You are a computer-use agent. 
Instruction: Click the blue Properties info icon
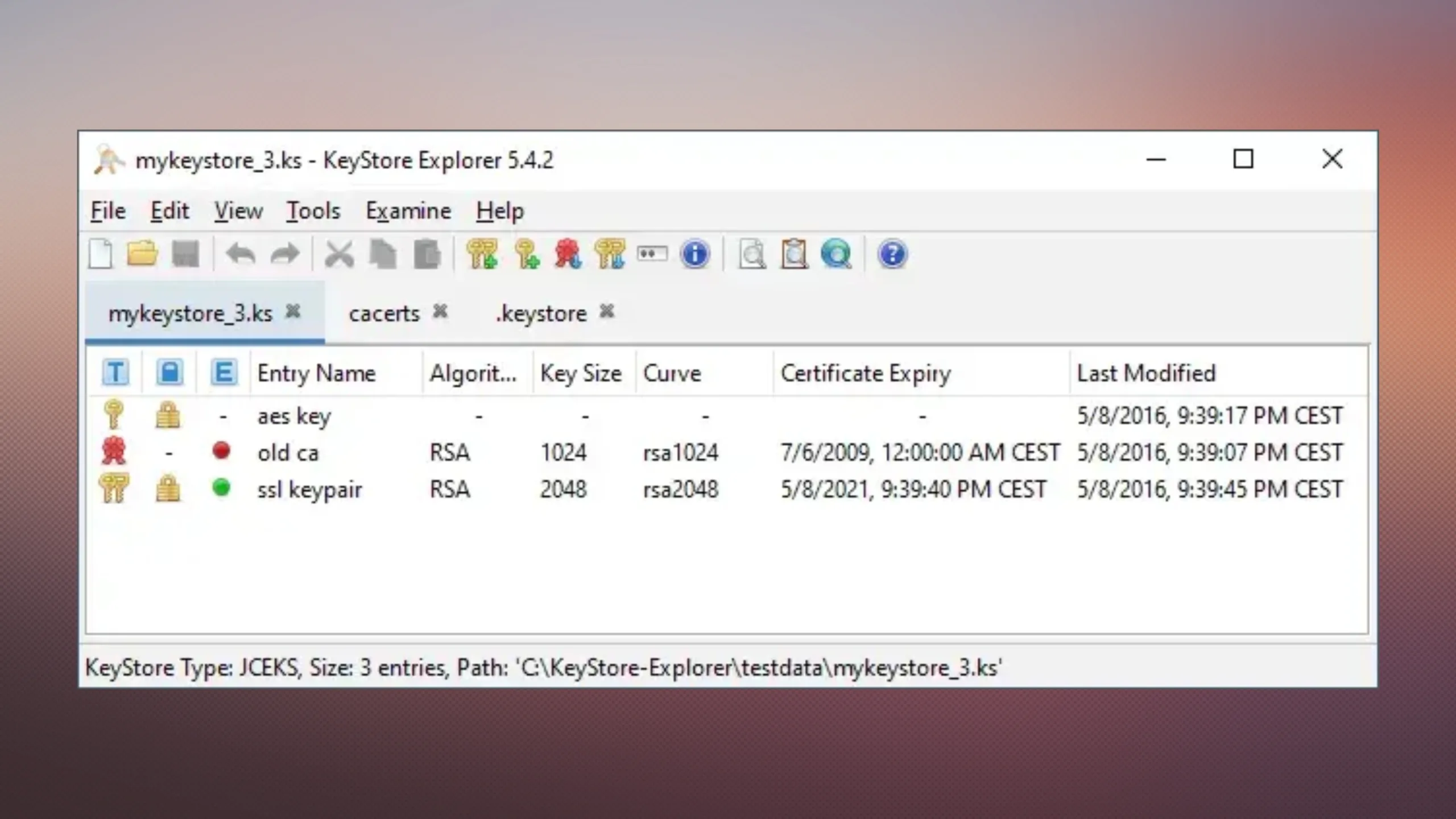coord(695,254)
